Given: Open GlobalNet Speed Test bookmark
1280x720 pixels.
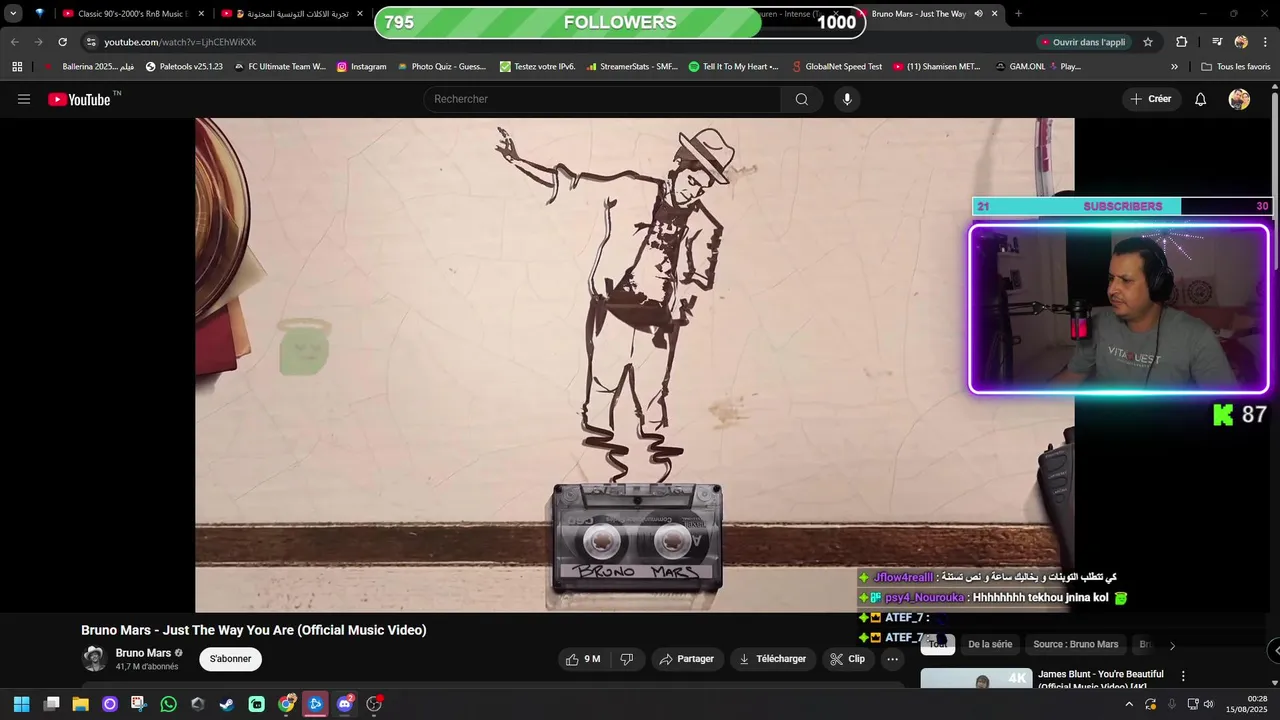Looking at the screenshot, I should (x=836, y=67).
